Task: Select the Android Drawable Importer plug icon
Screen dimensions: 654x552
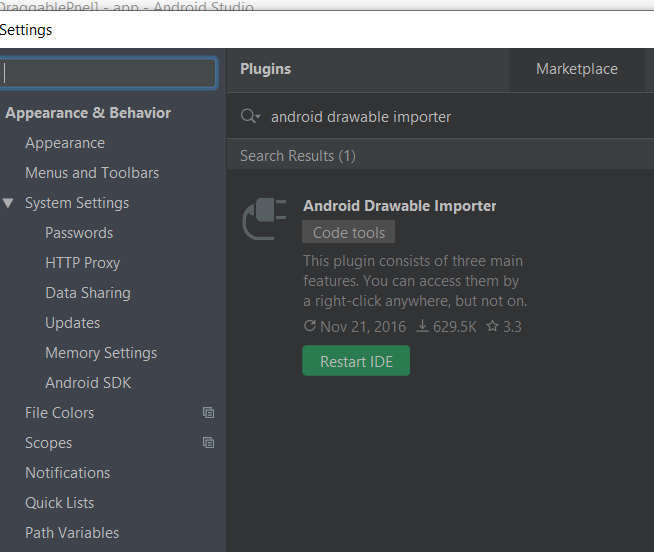Action: 264,219
